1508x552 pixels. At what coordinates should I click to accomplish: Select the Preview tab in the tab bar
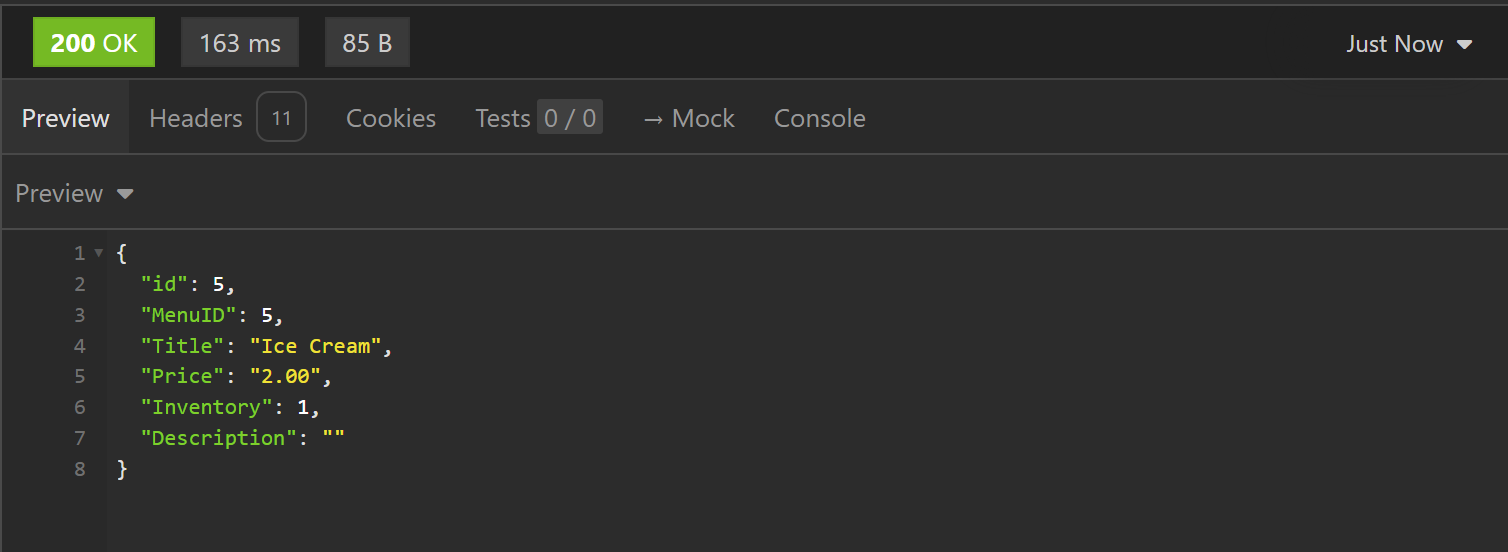click(x=65, y=118)
